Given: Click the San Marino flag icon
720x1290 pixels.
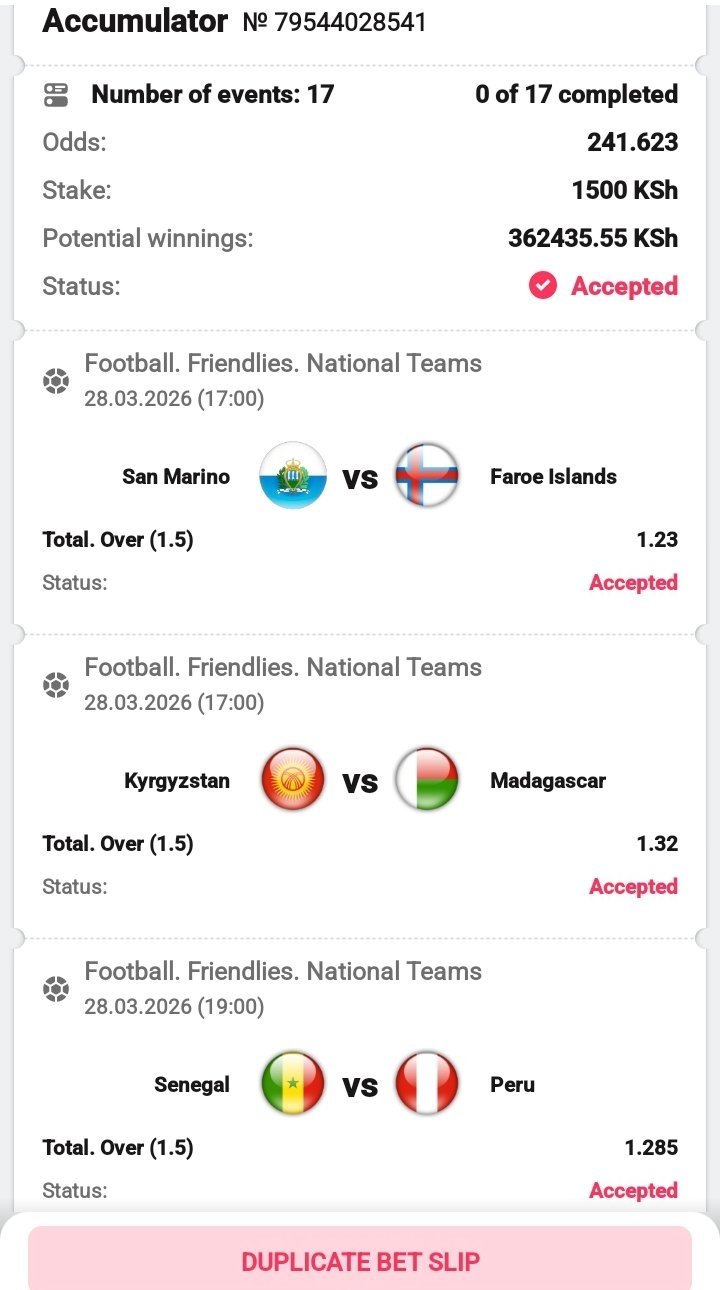Looking at the screenshot, I should click(x=293, y=477).
